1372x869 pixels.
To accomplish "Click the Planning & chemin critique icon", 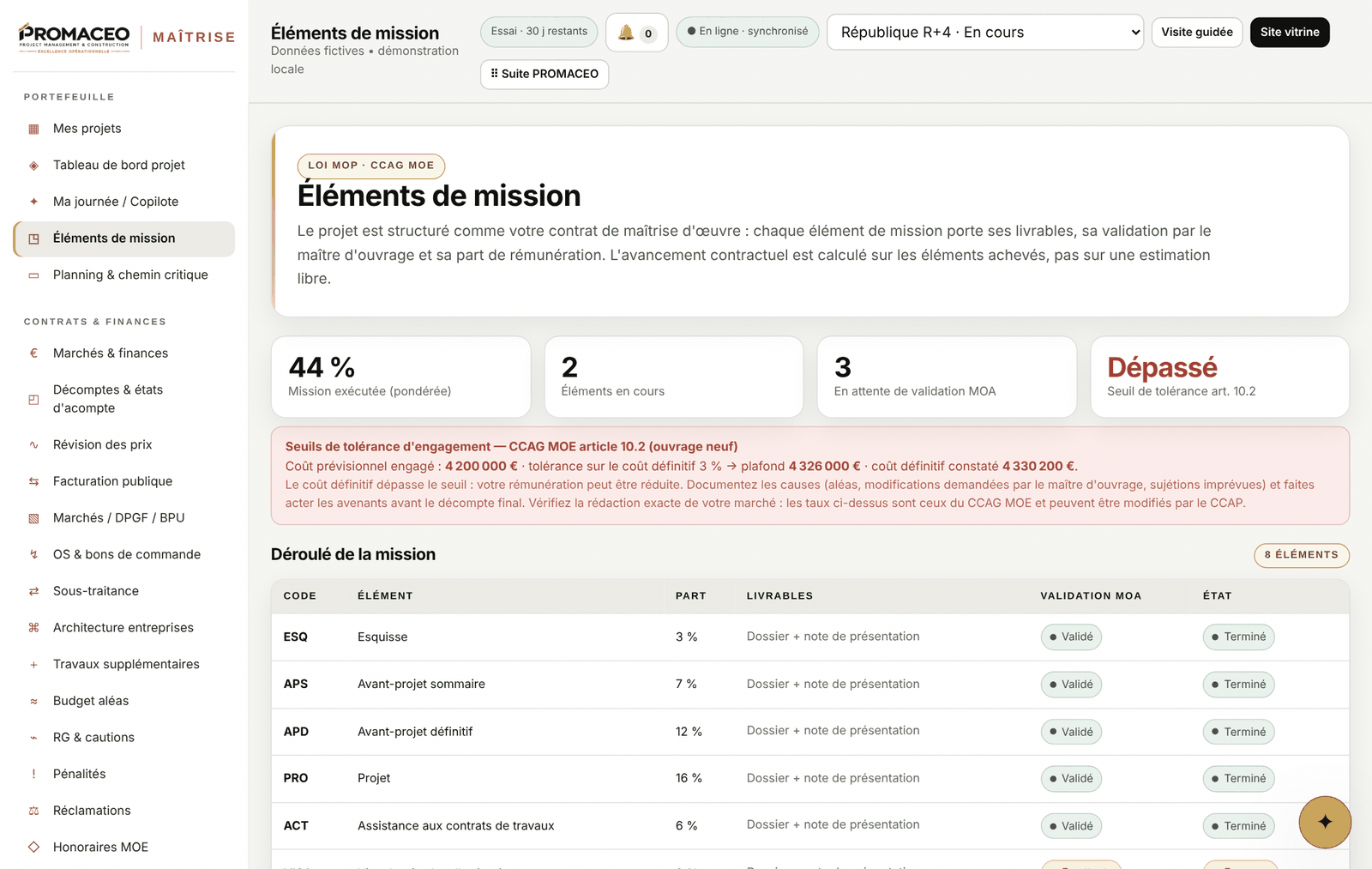I will pyautogui.click(x=34, y=275).
